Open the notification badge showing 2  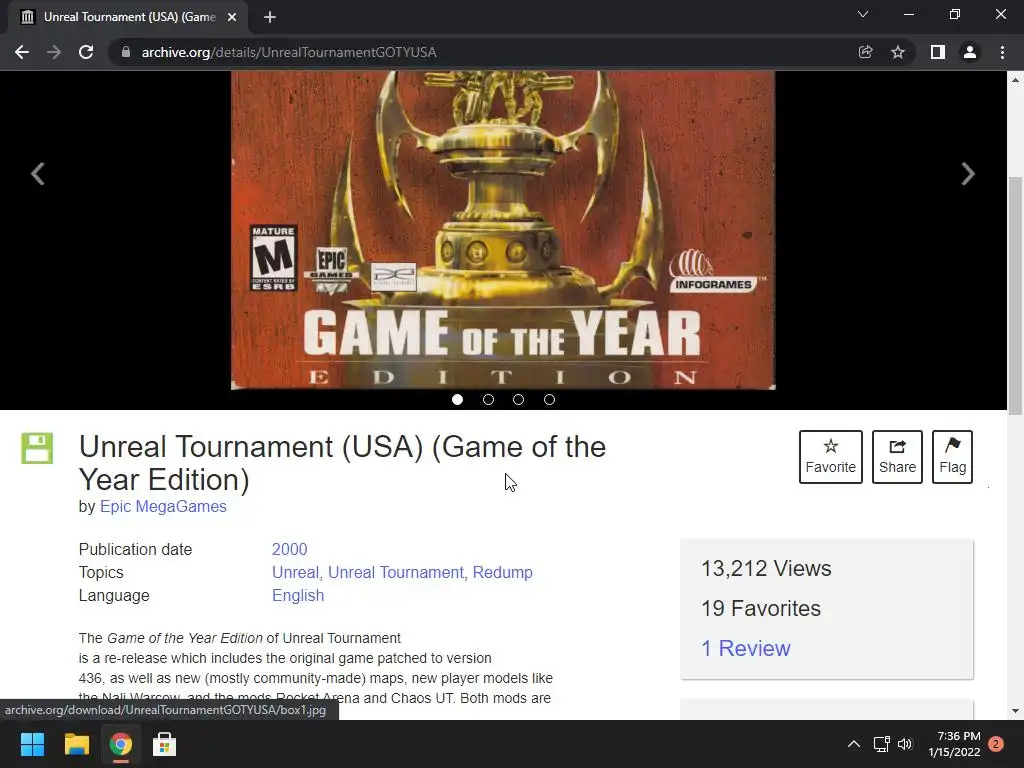click(996, 744)
